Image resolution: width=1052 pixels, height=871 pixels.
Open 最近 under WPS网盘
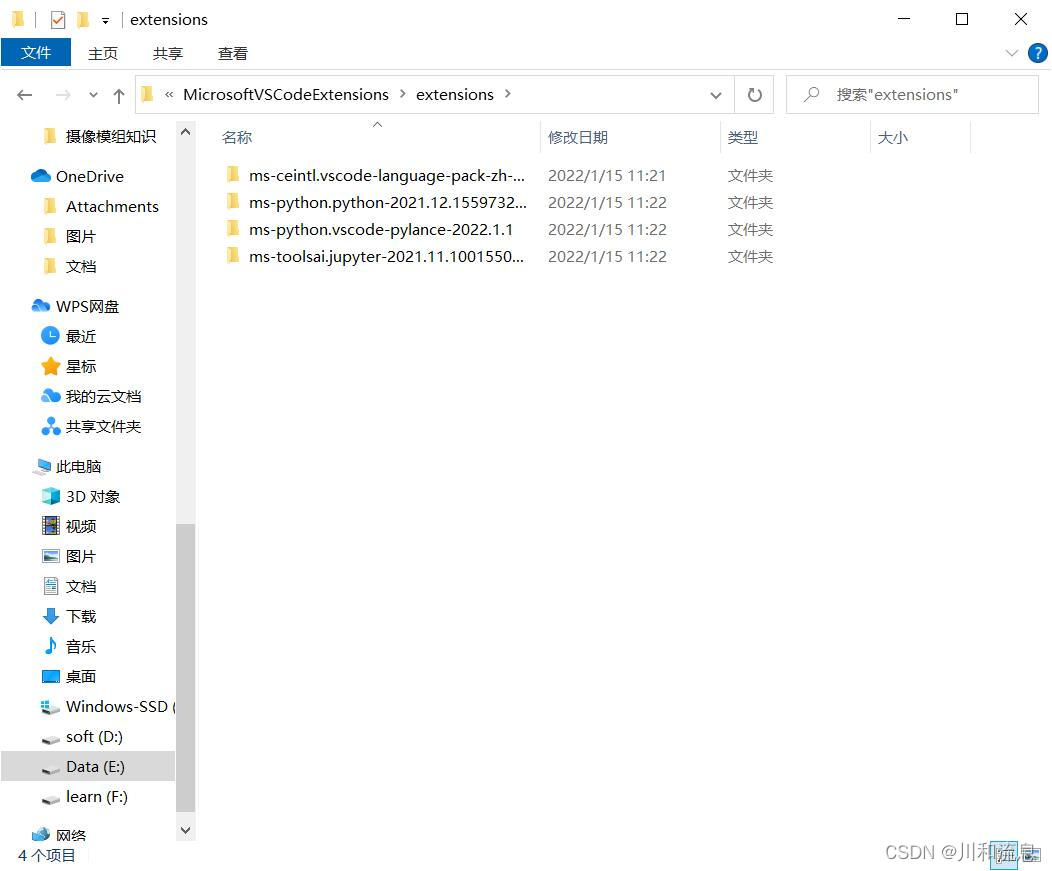tap(81, 336)
